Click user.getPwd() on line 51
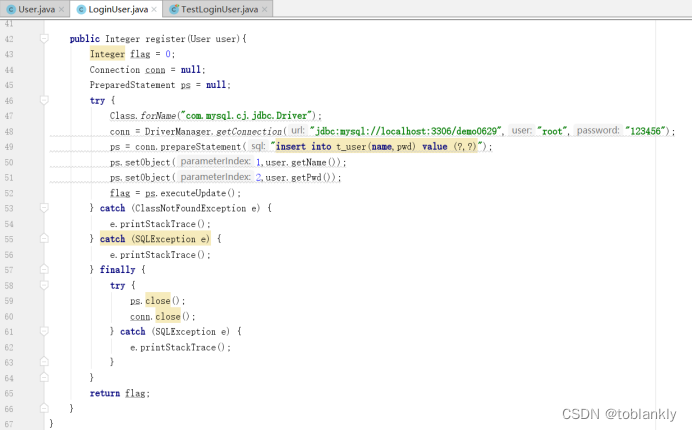The image size is (692, 431). tap(298, 178)
